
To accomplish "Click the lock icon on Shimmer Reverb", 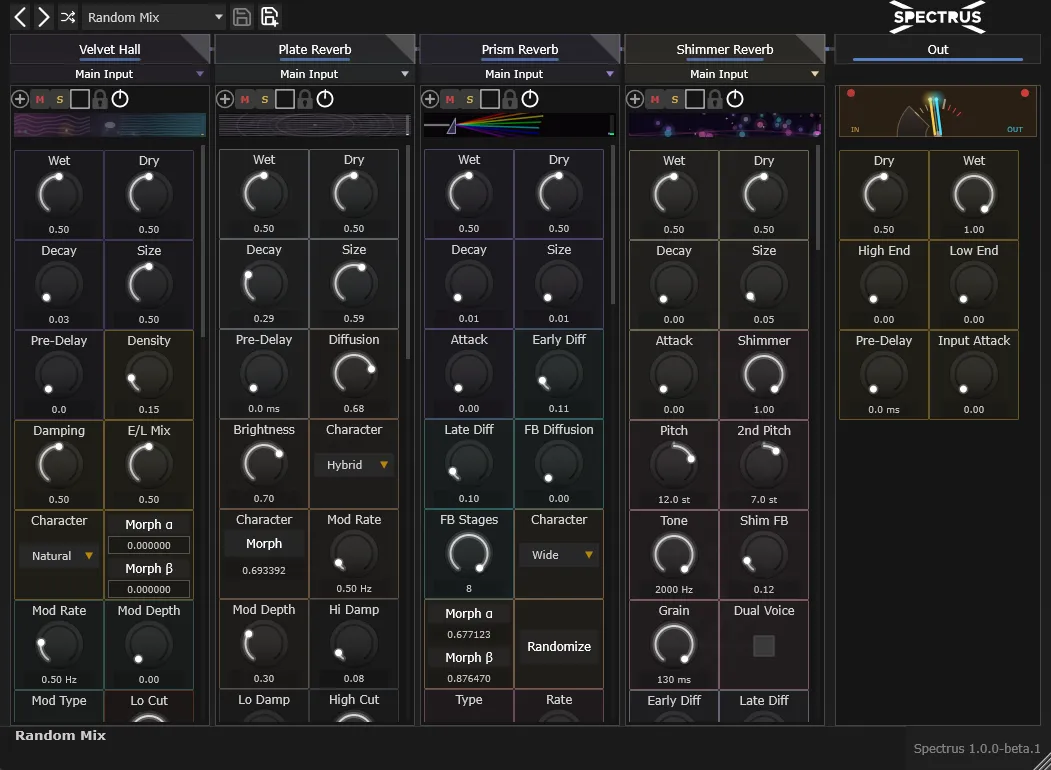I will [x=715, y=99].
